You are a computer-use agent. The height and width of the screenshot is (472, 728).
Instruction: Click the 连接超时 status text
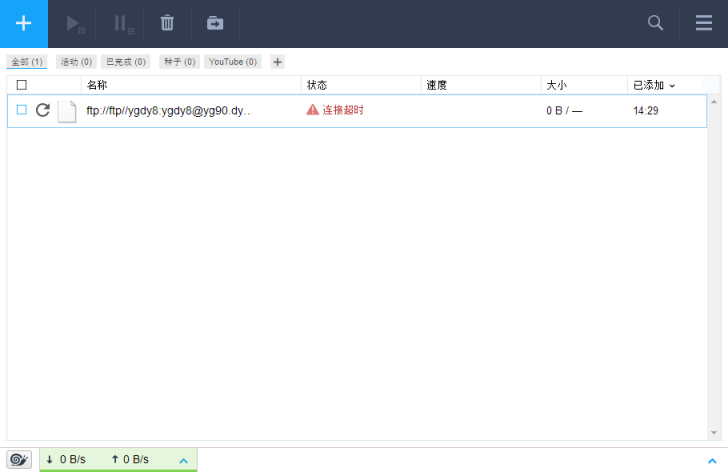tap(343, 110)
